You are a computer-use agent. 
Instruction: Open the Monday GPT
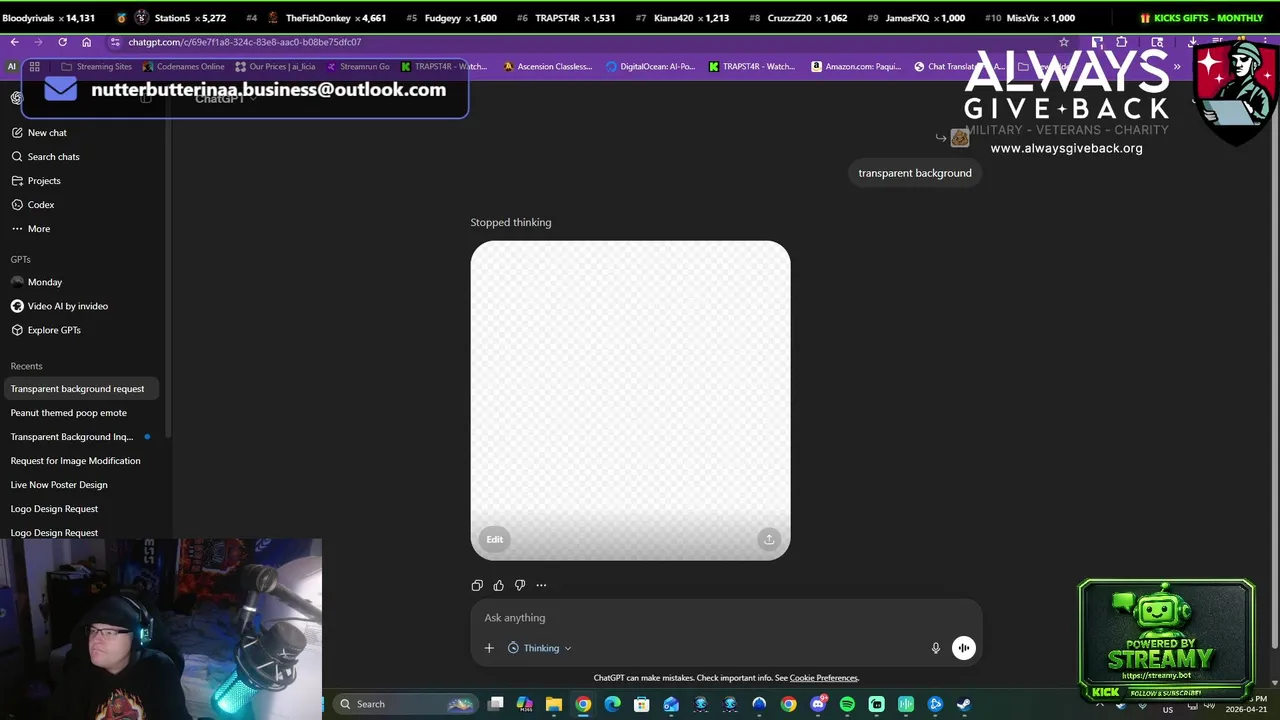point(82,282)
